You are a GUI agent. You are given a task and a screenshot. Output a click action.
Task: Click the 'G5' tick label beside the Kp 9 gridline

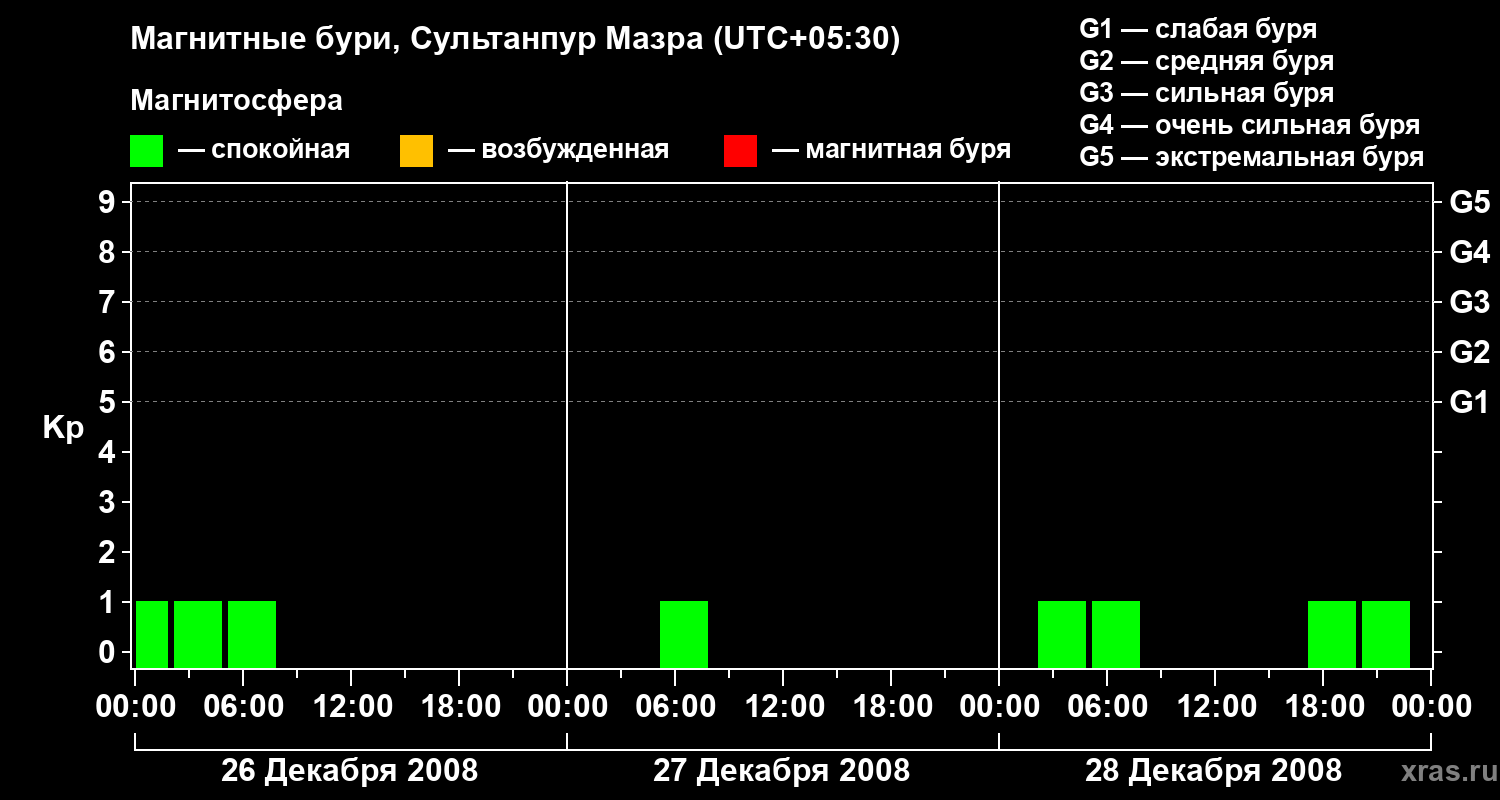1470,202
